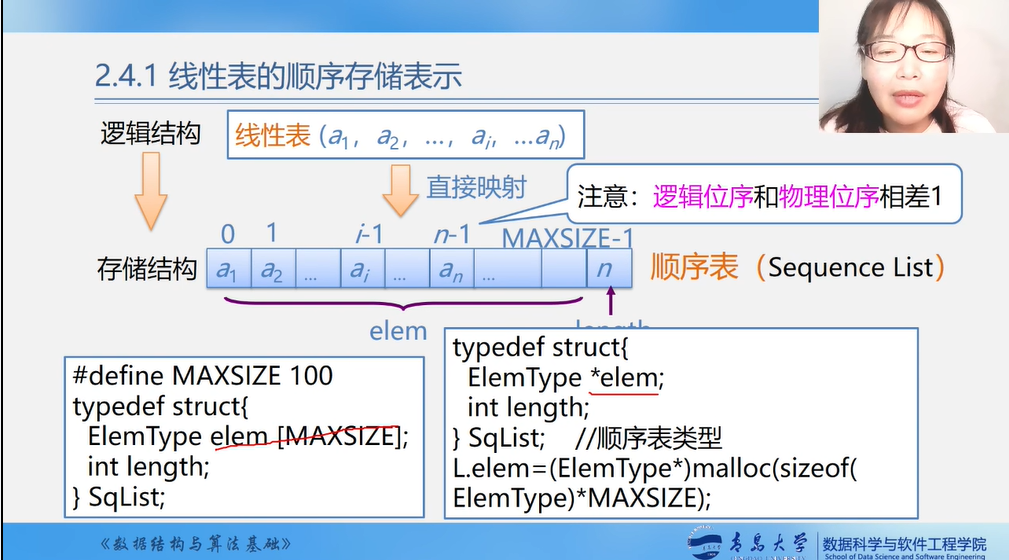Click the magenta 逻辑位序 text in callout
The width and height of the screenshot is (1009, 560).
pos(702,196)
